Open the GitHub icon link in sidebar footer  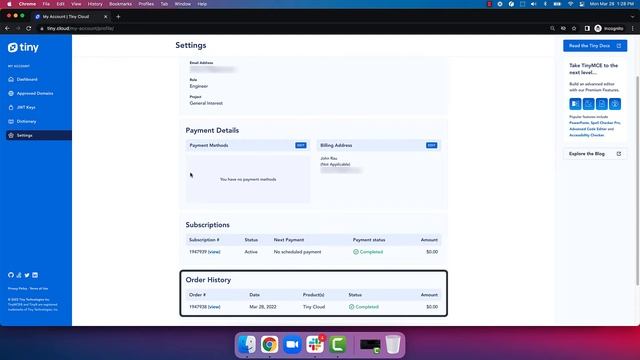point(11,275)
